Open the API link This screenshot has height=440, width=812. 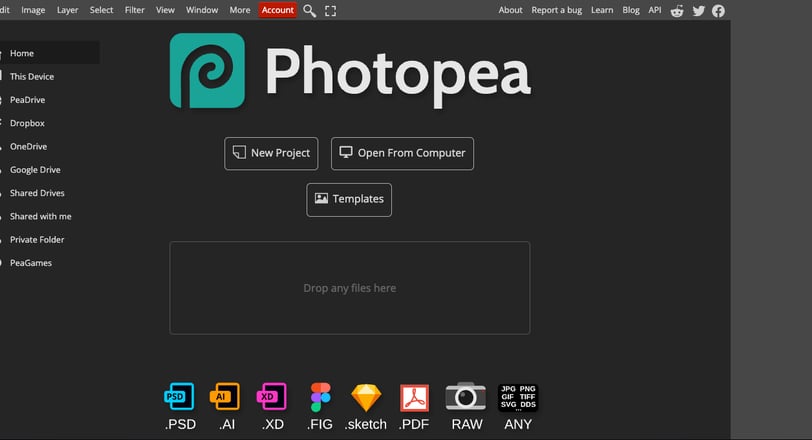click(x=655, y=10)
